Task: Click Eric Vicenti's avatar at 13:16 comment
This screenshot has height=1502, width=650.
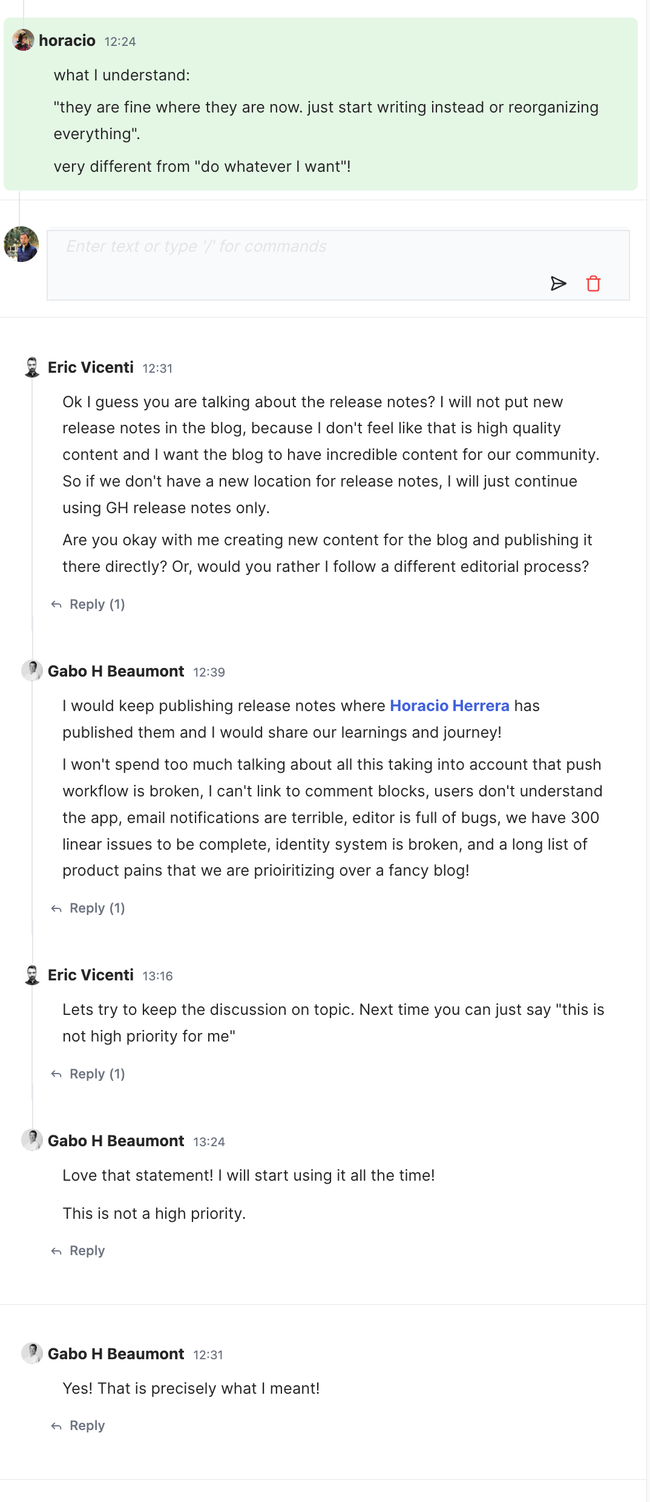Action: pyautogui.click(x=32, y=975)
